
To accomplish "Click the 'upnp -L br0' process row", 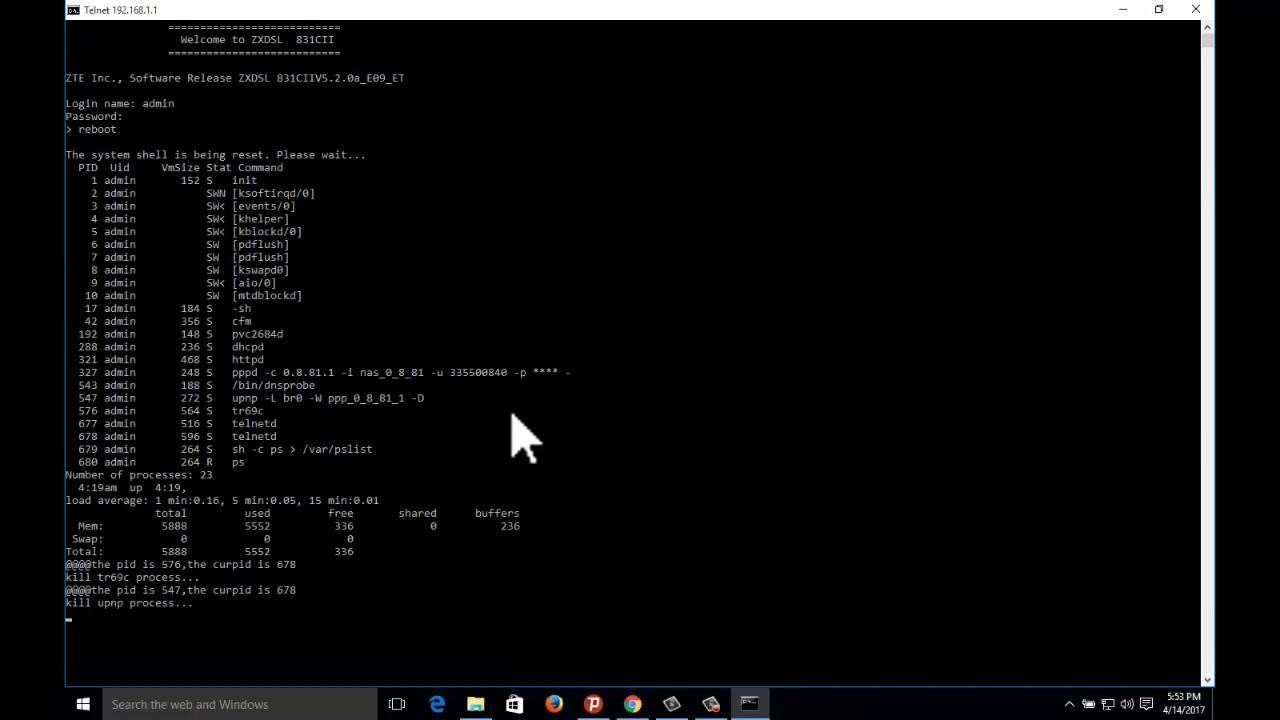I will click(x=251, y=398).
